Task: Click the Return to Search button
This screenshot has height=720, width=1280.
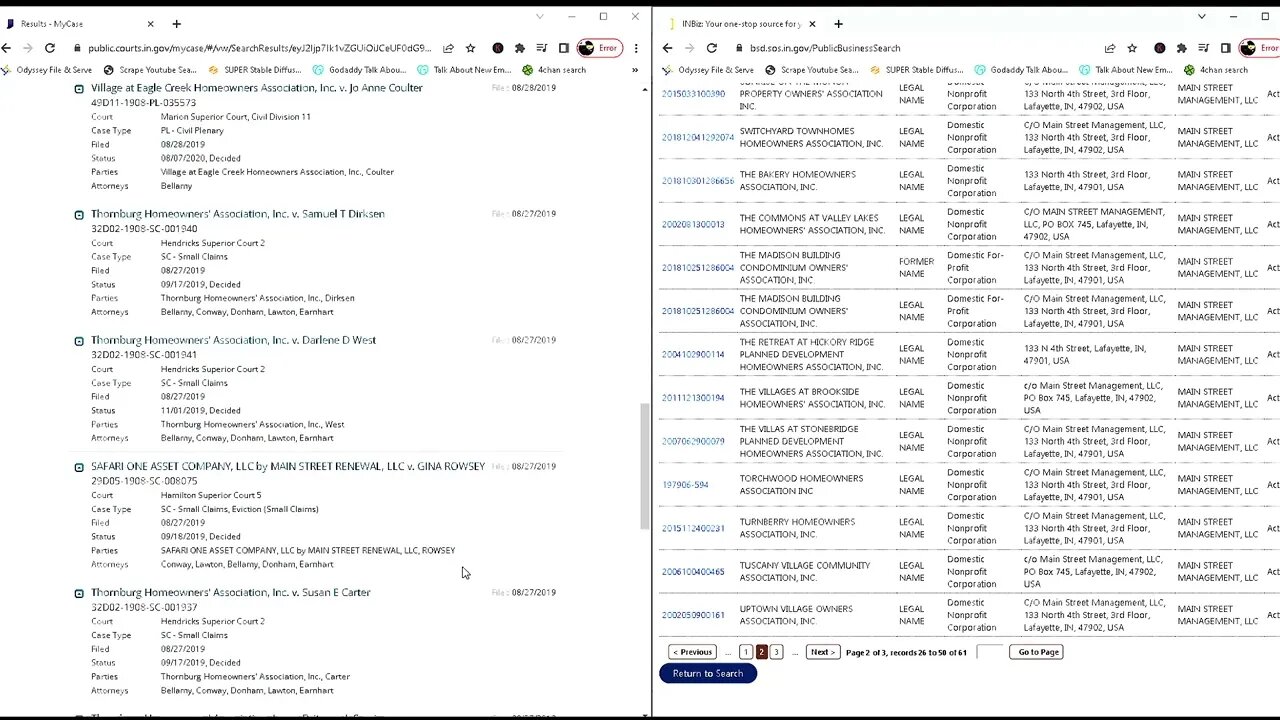Action: (707, 674)
